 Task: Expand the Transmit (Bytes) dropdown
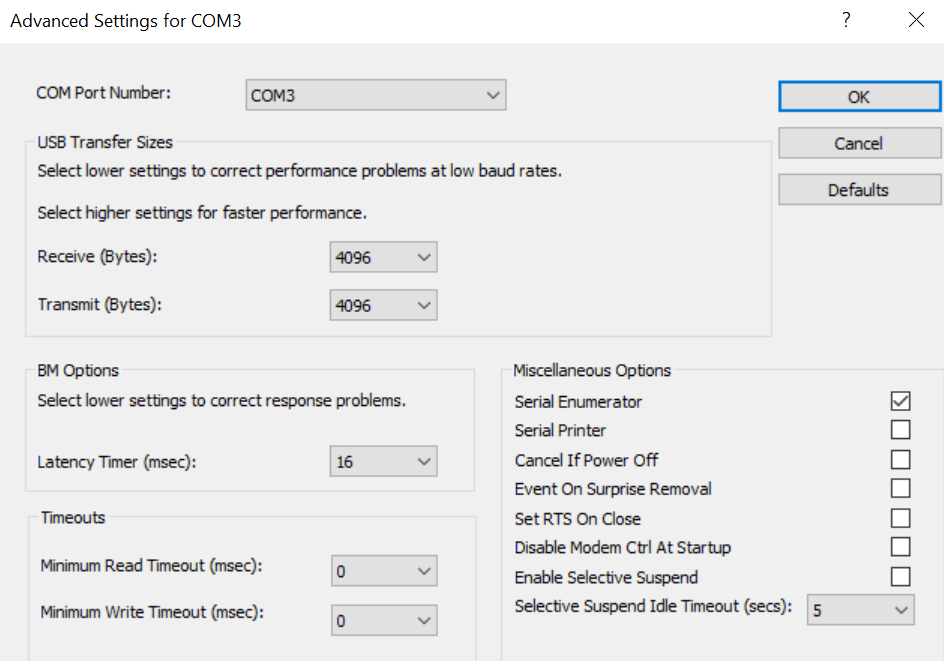pyautogui.click(x=384, y=306)
